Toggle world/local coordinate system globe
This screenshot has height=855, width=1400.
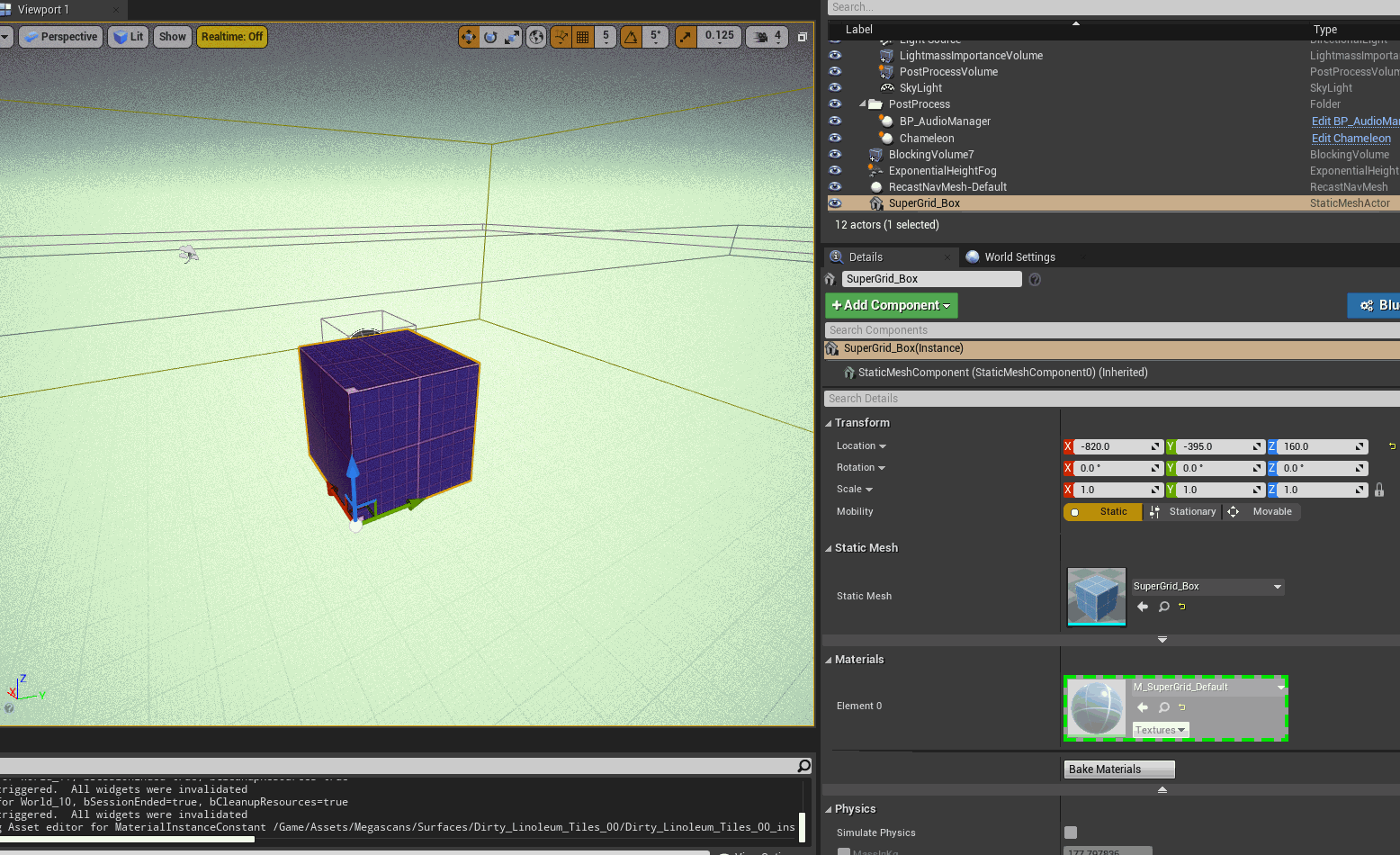(536, 37)
